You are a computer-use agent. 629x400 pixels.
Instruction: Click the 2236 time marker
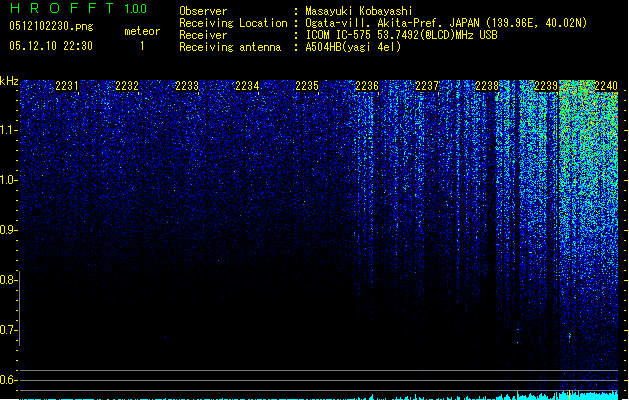(367, 86)
